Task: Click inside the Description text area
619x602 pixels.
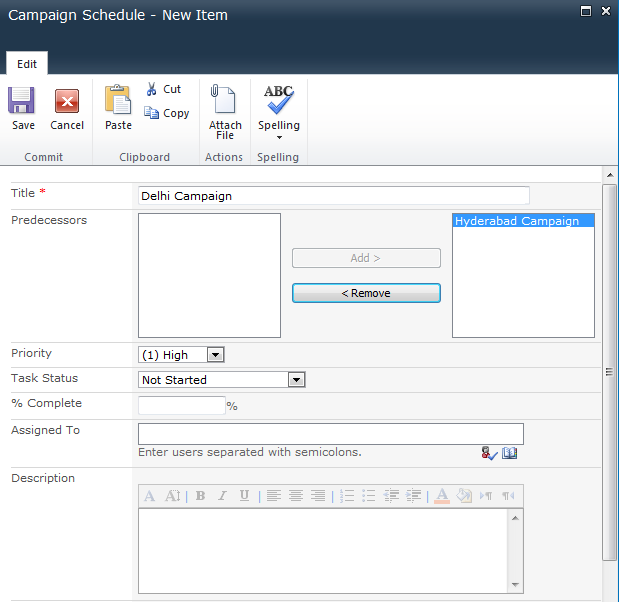Action: coord(323,551)
